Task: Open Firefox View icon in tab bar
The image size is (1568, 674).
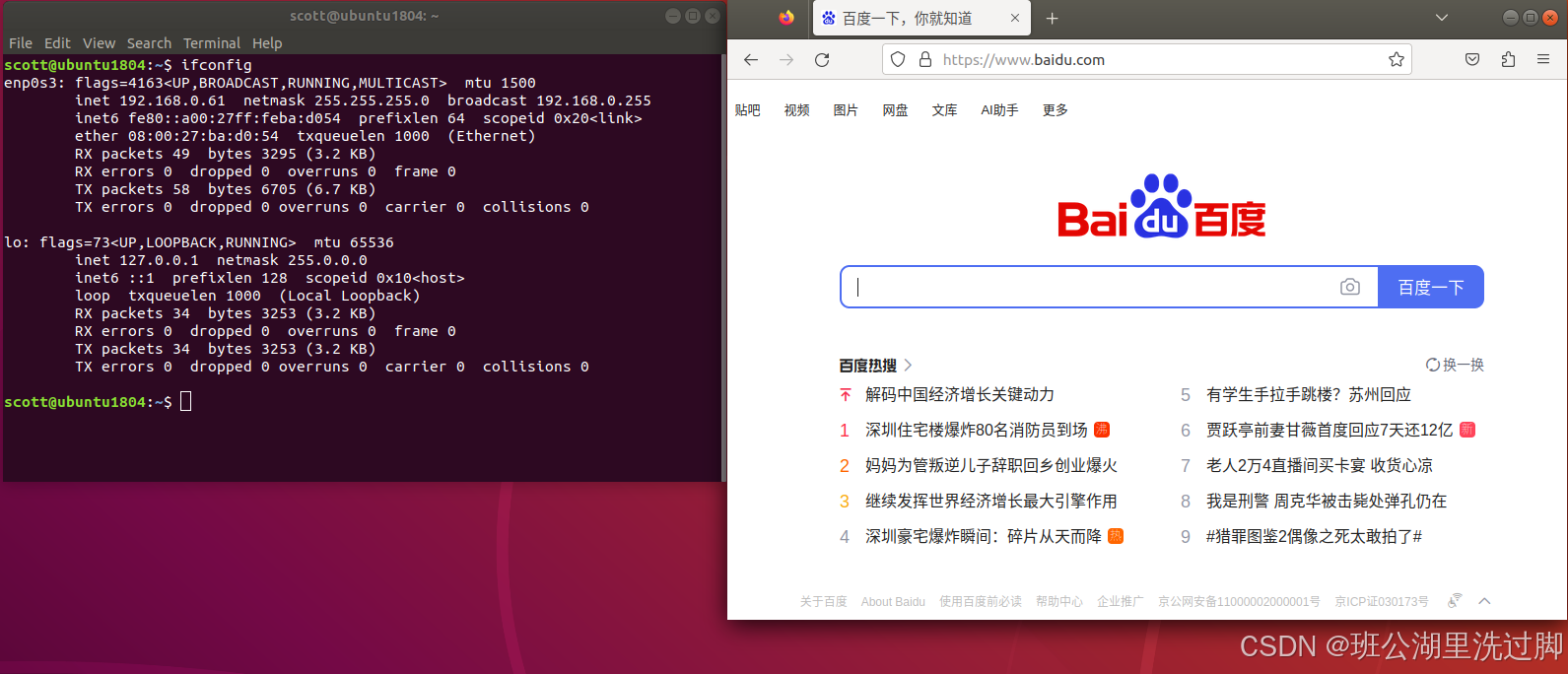Action: coord(786,18)
